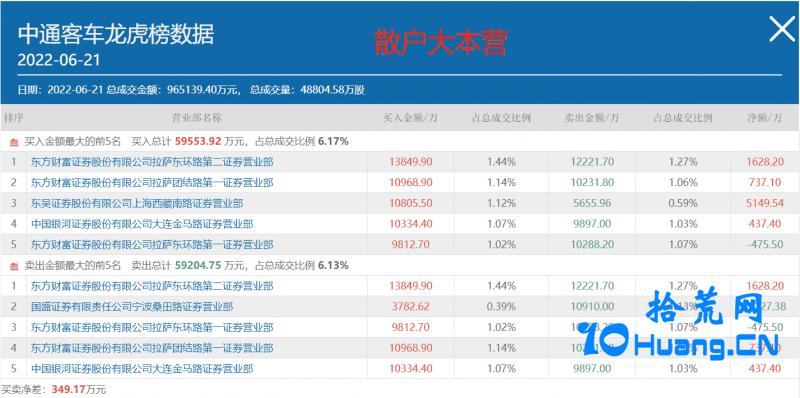Viewport: 800px width, 398px height.
Task: Open 拉萨东环路第二证券营业部 in the buy-side list
Action: (152, 162)
